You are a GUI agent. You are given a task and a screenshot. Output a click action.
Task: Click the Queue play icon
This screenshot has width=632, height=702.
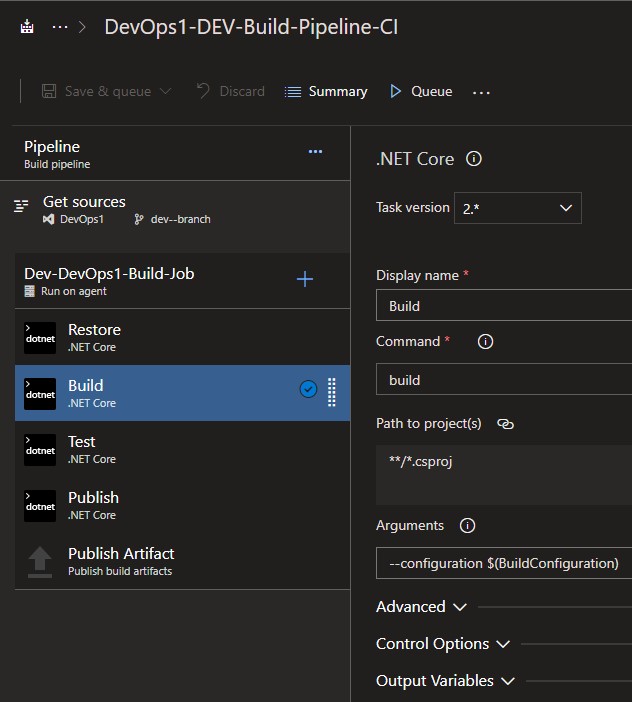pyautogui.click(x=395, y=91)
